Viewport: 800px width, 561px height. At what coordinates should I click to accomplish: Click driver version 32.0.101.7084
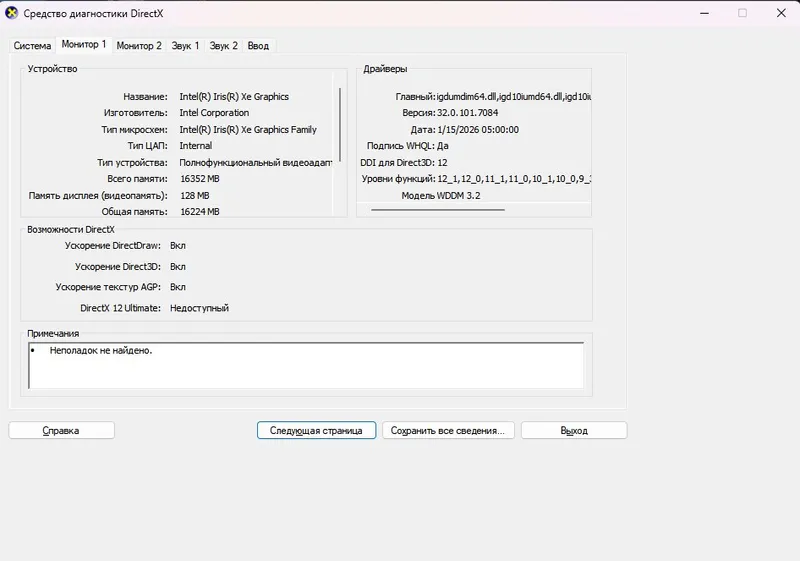(x=467, y=113)
